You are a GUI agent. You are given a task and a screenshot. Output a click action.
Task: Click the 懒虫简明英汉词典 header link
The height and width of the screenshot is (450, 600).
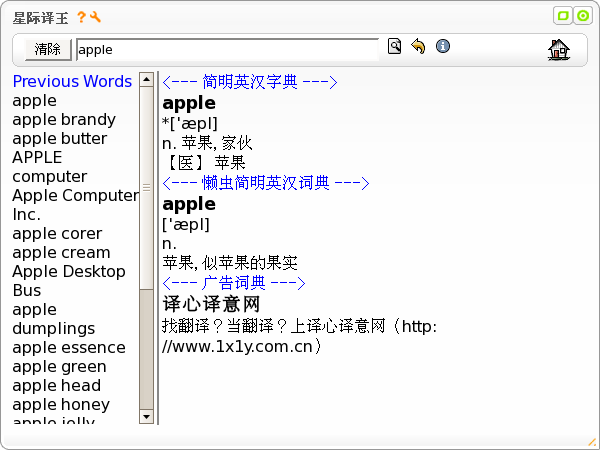(x=266, y=183)
